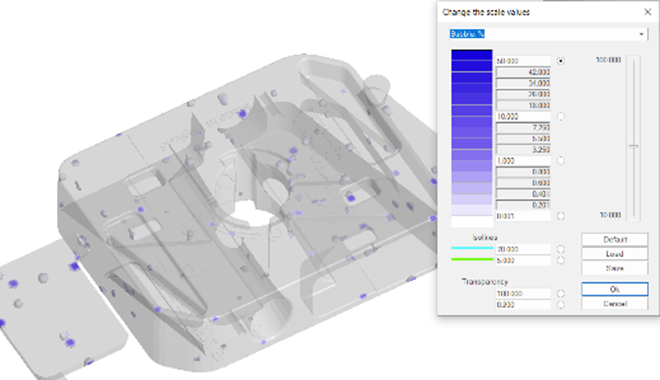Click the green isoline color line
The height and width of the screenshot is (380, 660).
472,260
